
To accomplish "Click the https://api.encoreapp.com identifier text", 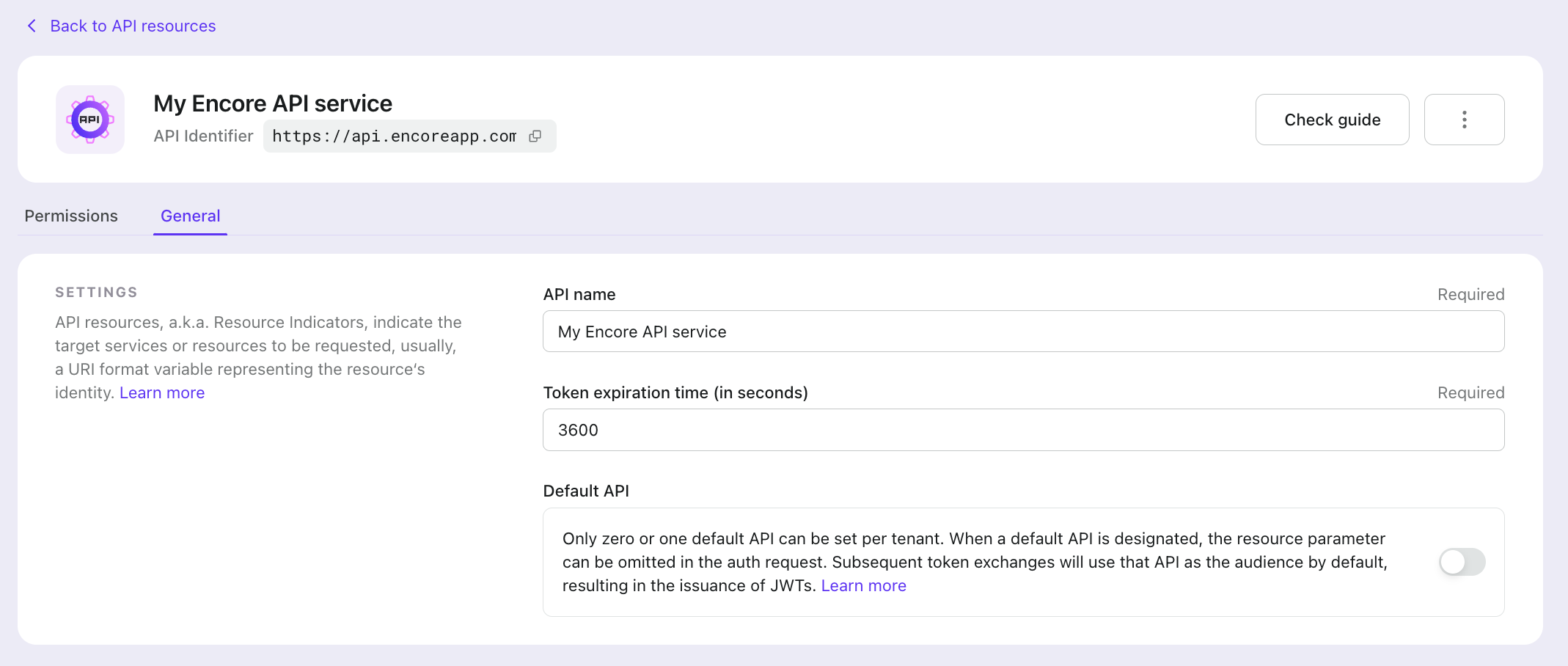I will [x=395, y=136].
